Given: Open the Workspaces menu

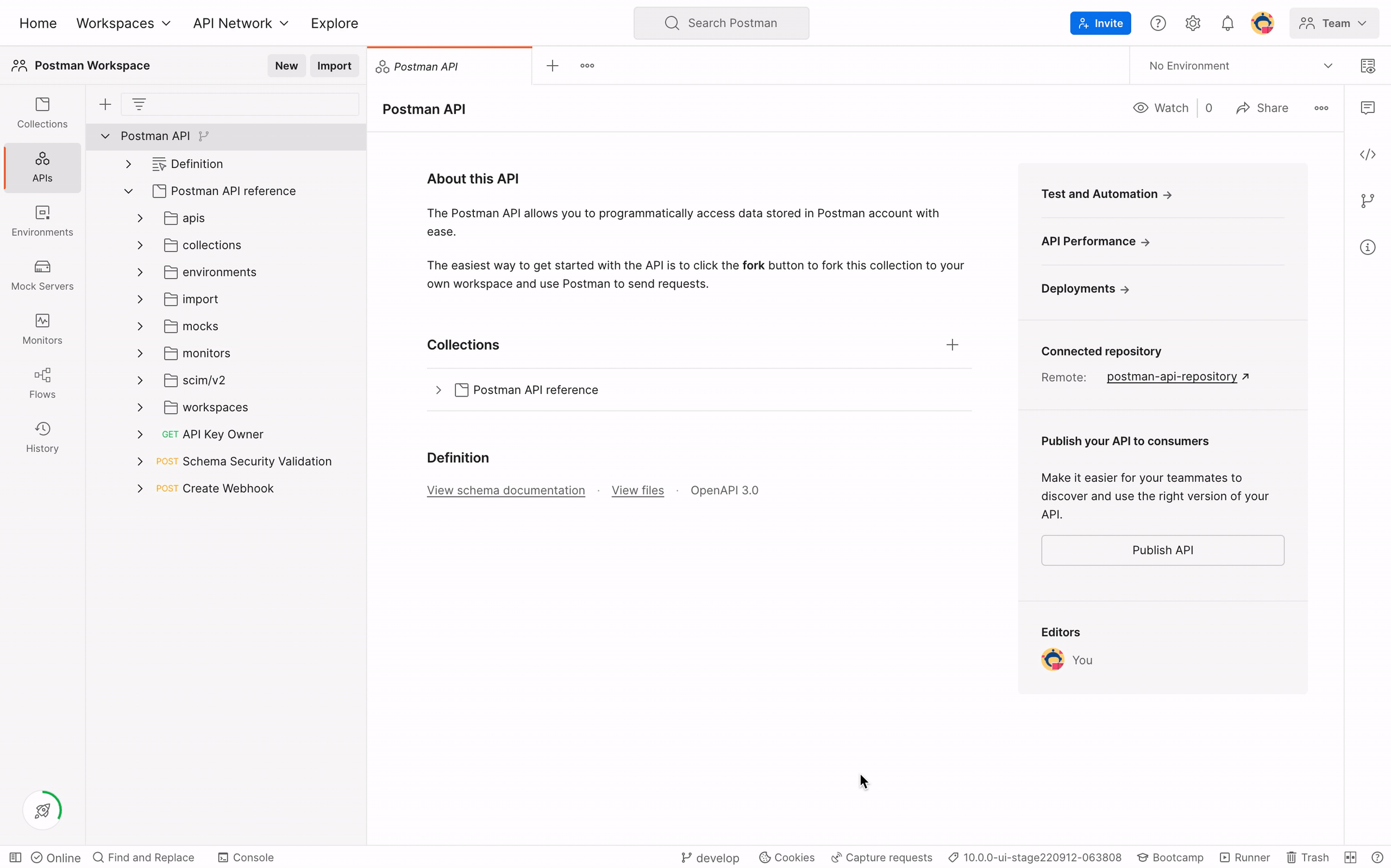Looking at the screenshot, I should [x=123, y=23].
